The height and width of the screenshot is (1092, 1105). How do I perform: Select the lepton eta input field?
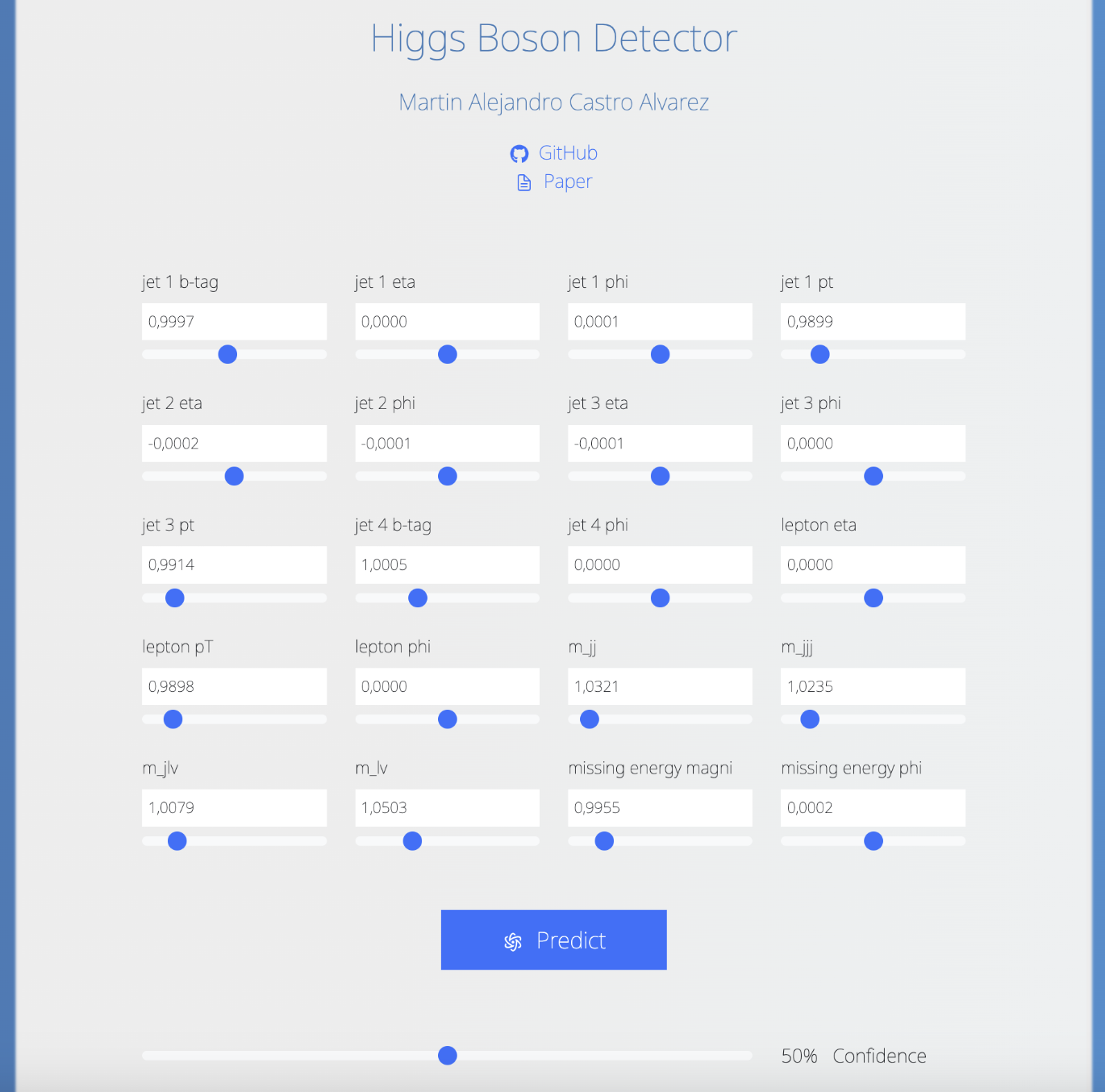tap(872, 565)
